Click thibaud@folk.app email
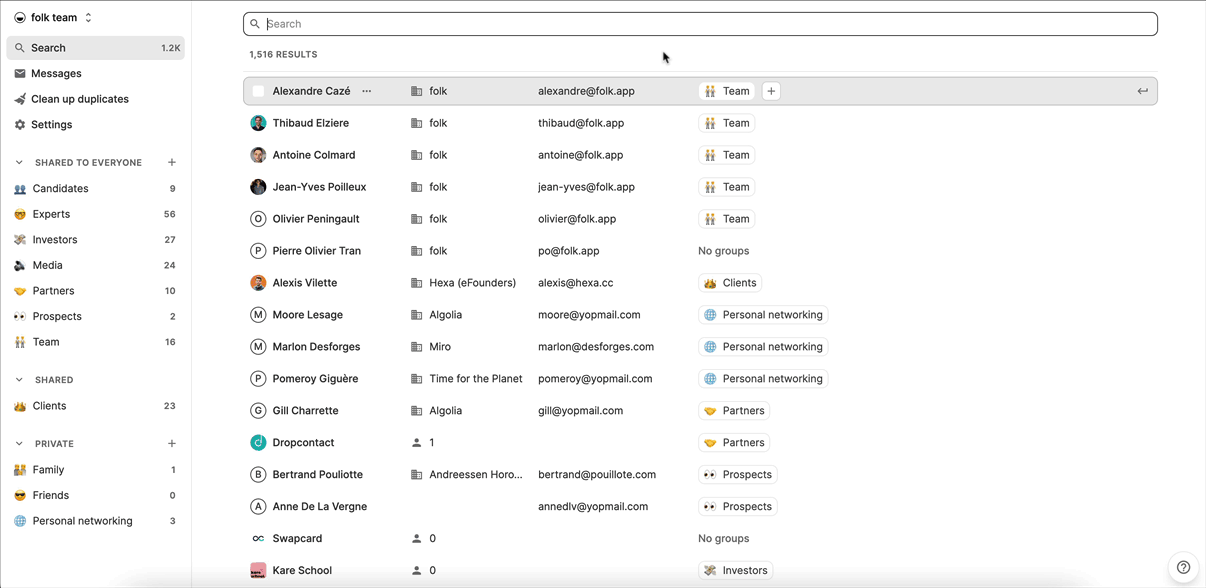 point(581,123)
